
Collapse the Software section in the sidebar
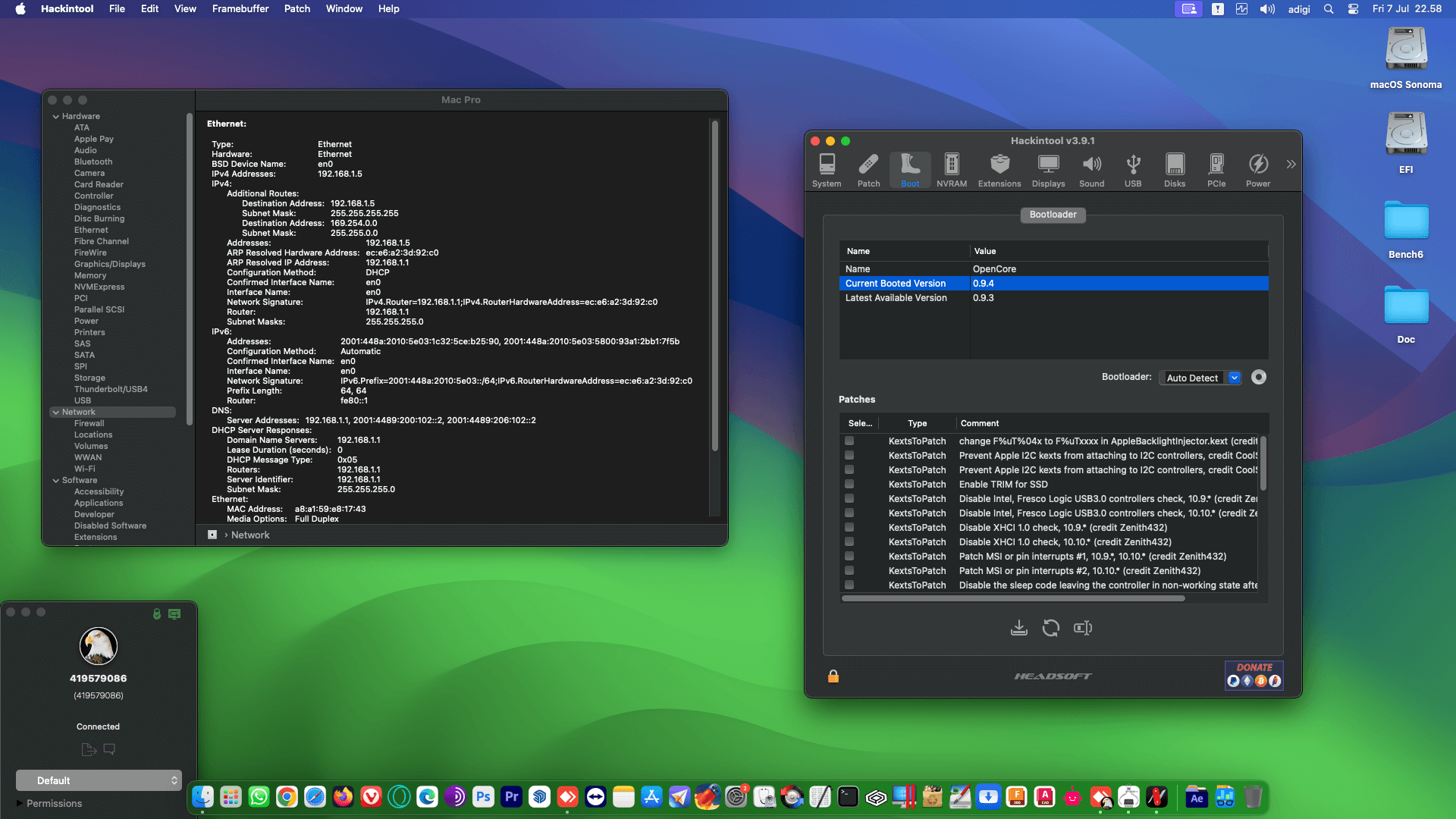(56, 480)
